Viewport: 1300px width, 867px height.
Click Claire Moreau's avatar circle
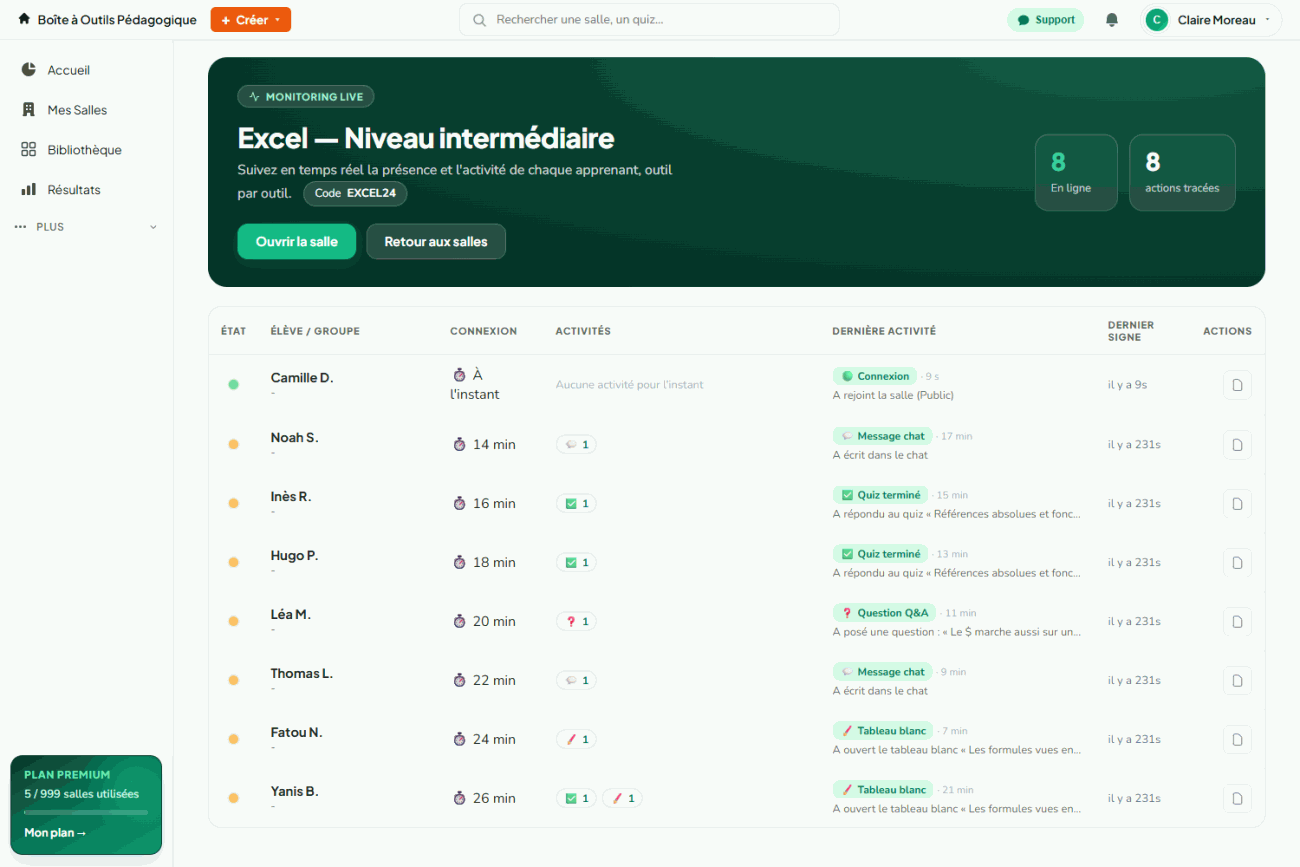[1157, 20]
